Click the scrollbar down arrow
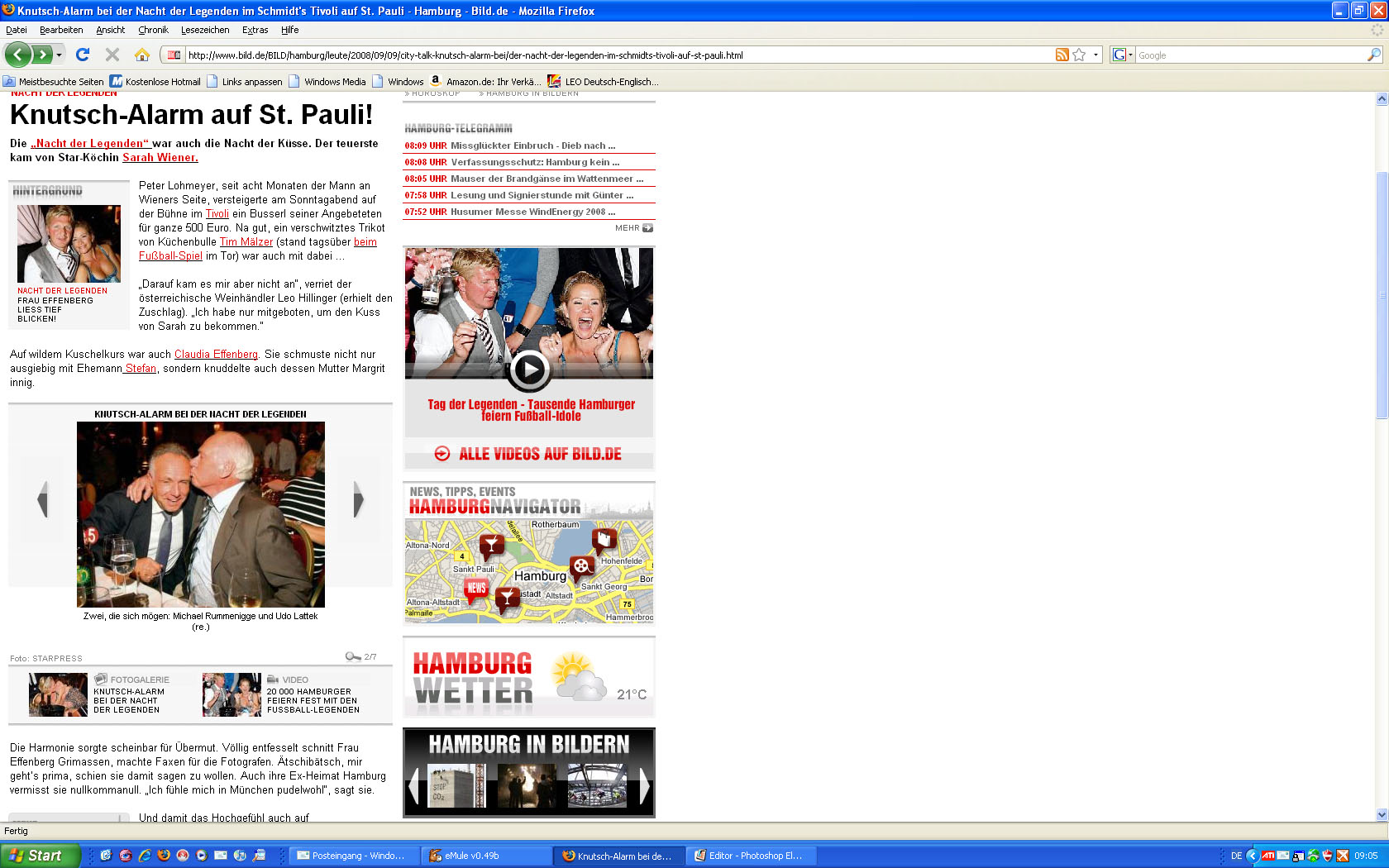Screen dimensions: 1389x868 (1382, 814)
